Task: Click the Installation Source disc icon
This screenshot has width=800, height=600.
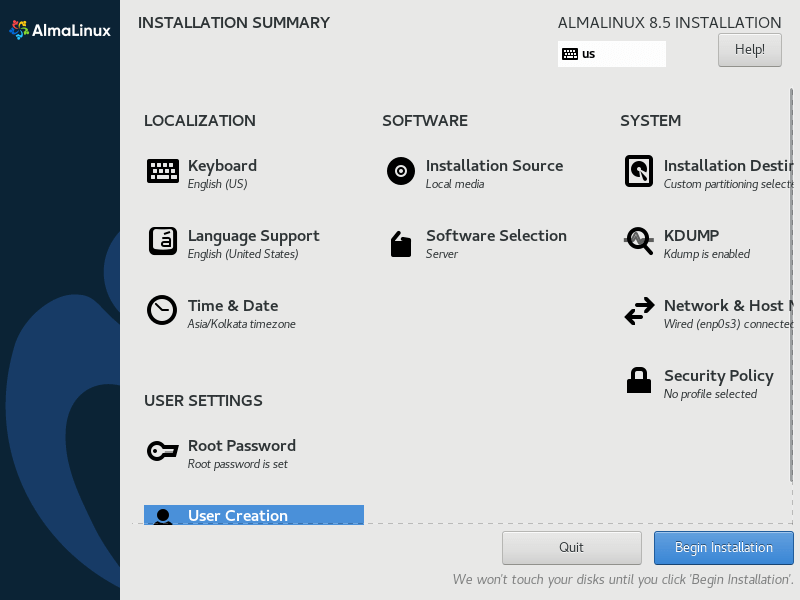Action: tap(401, 171)
